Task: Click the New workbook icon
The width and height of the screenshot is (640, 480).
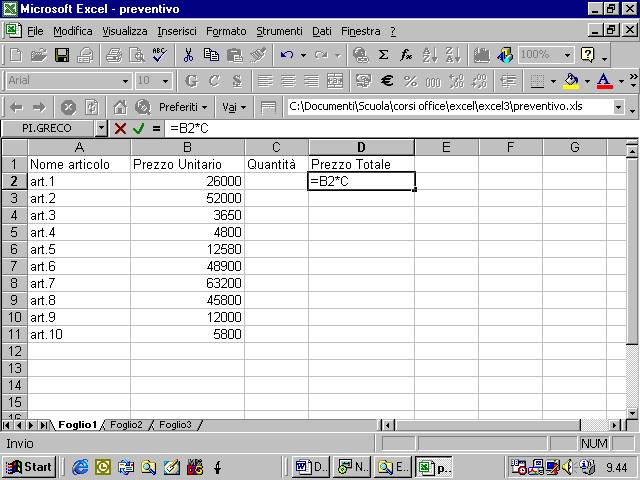Action: pos(16,55)
